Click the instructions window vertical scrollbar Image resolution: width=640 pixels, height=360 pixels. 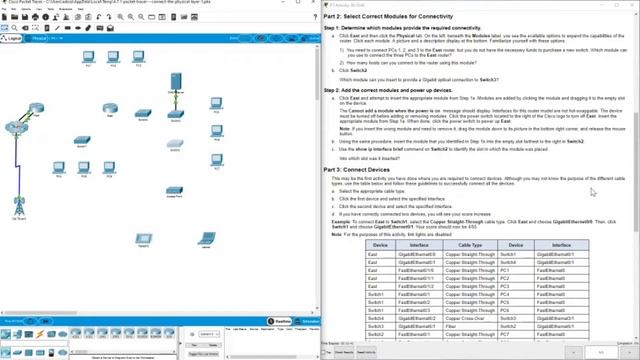[x=636, y=171]
